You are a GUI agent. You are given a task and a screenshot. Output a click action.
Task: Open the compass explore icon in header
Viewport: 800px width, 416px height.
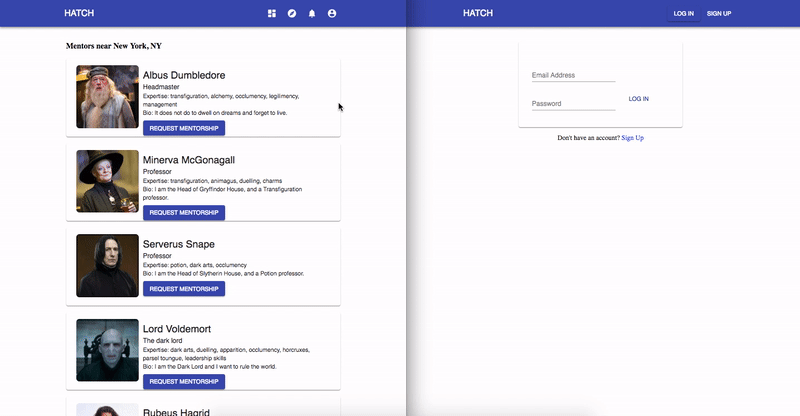click(x=292, y=13)
